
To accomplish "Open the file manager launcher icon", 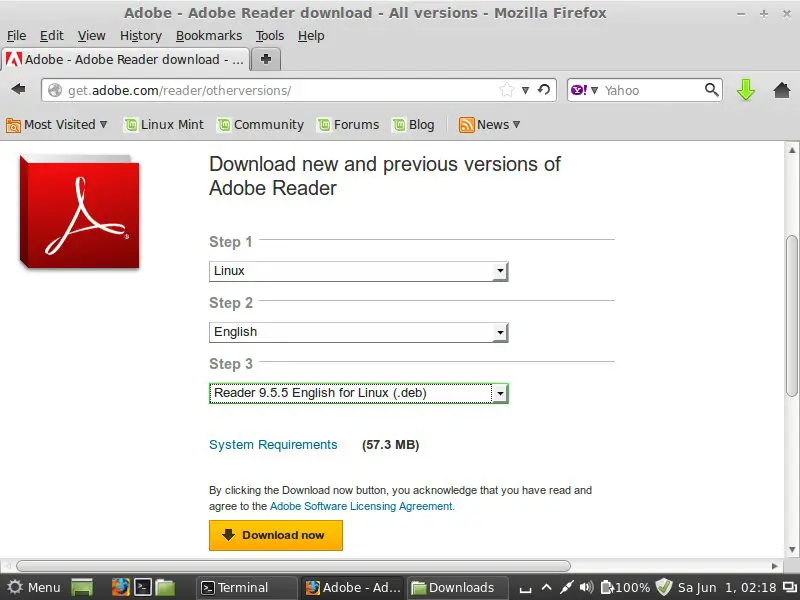I will tap(165, 588).
